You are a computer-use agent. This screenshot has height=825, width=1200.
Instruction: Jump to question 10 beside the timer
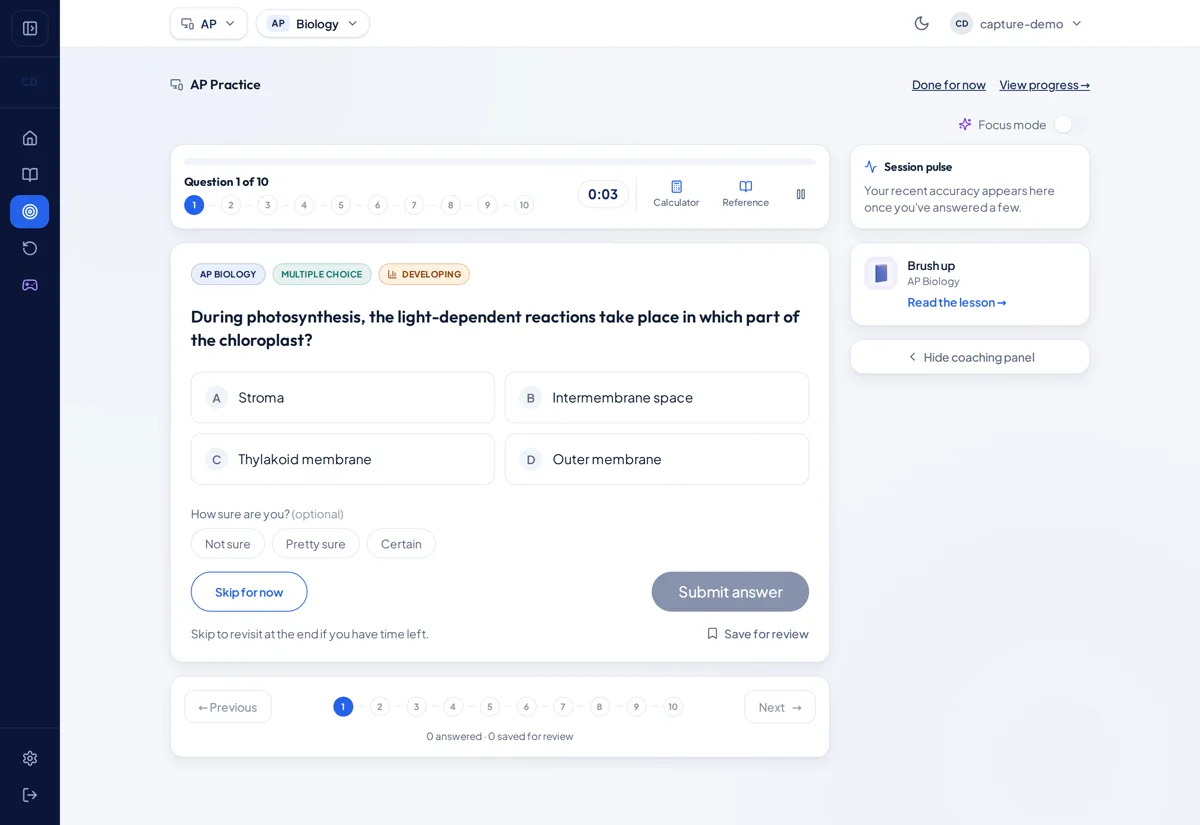(x=524, y=205)
